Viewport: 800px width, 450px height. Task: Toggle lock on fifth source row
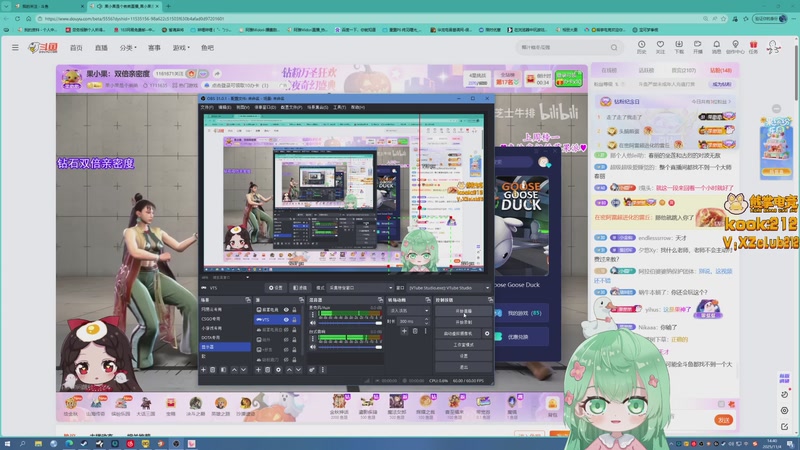click(294, 349)
